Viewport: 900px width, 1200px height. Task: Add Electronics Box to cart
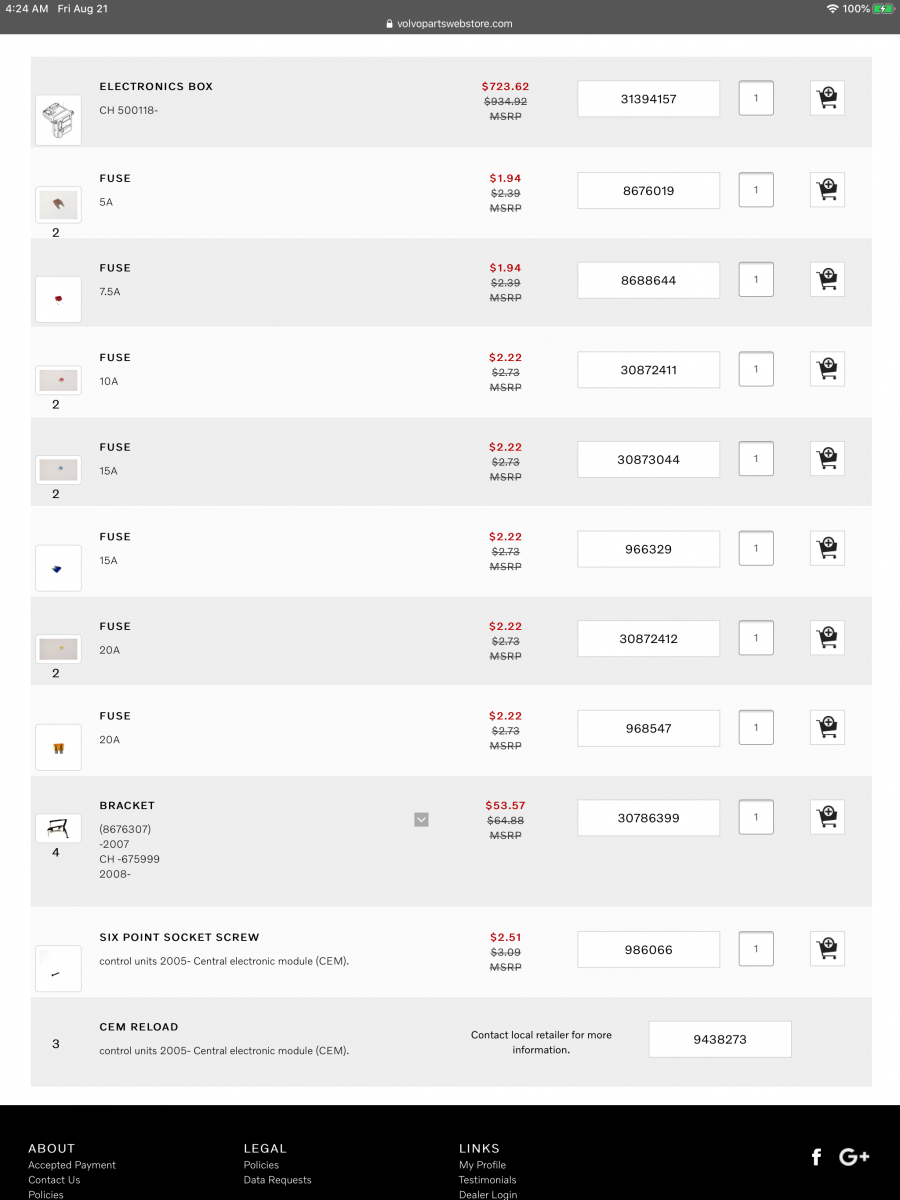pos(827,98)
